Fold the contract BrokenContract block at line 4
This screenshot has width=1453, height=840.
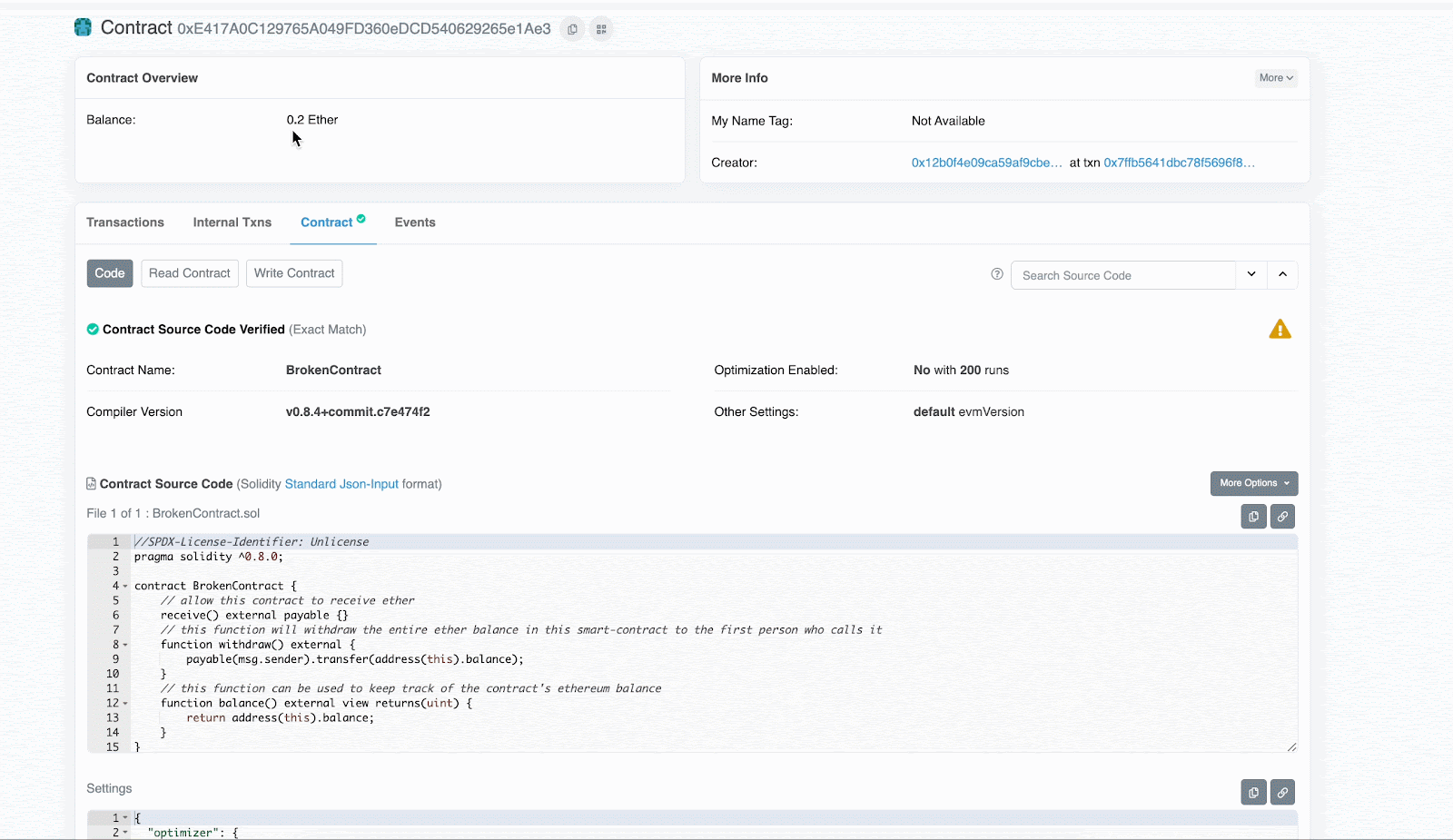(125, 587)
